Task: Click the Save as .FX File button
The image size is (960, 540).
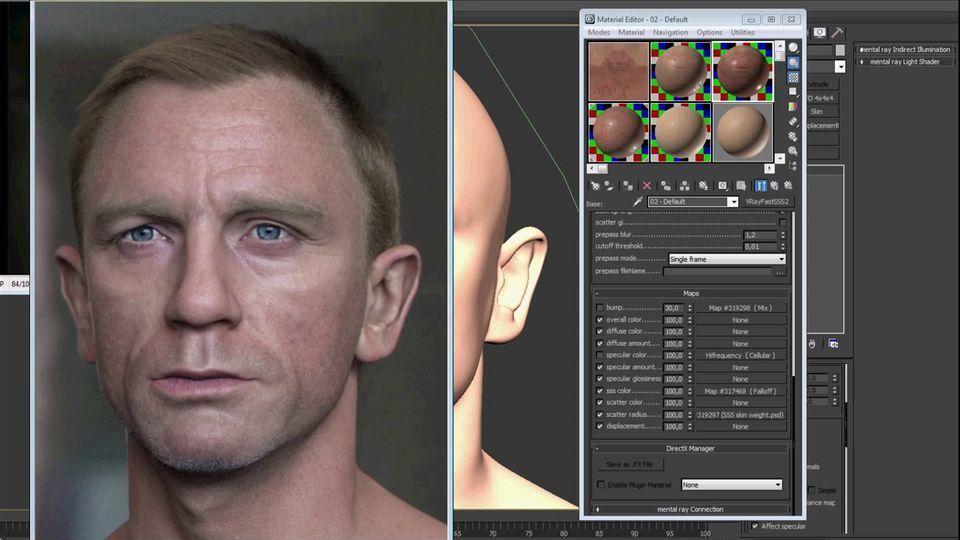Action: [x=629, y=464]
